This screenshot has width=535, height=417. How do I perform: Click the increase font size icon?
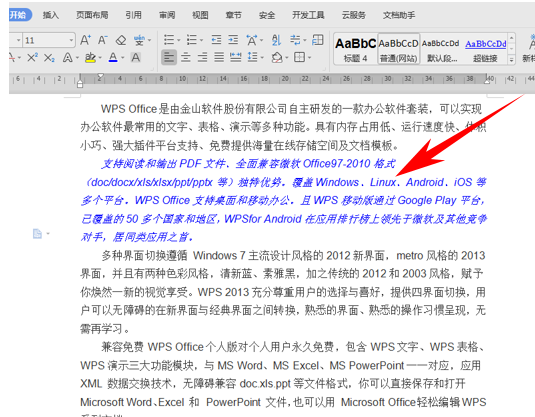[x=85, y=40]
